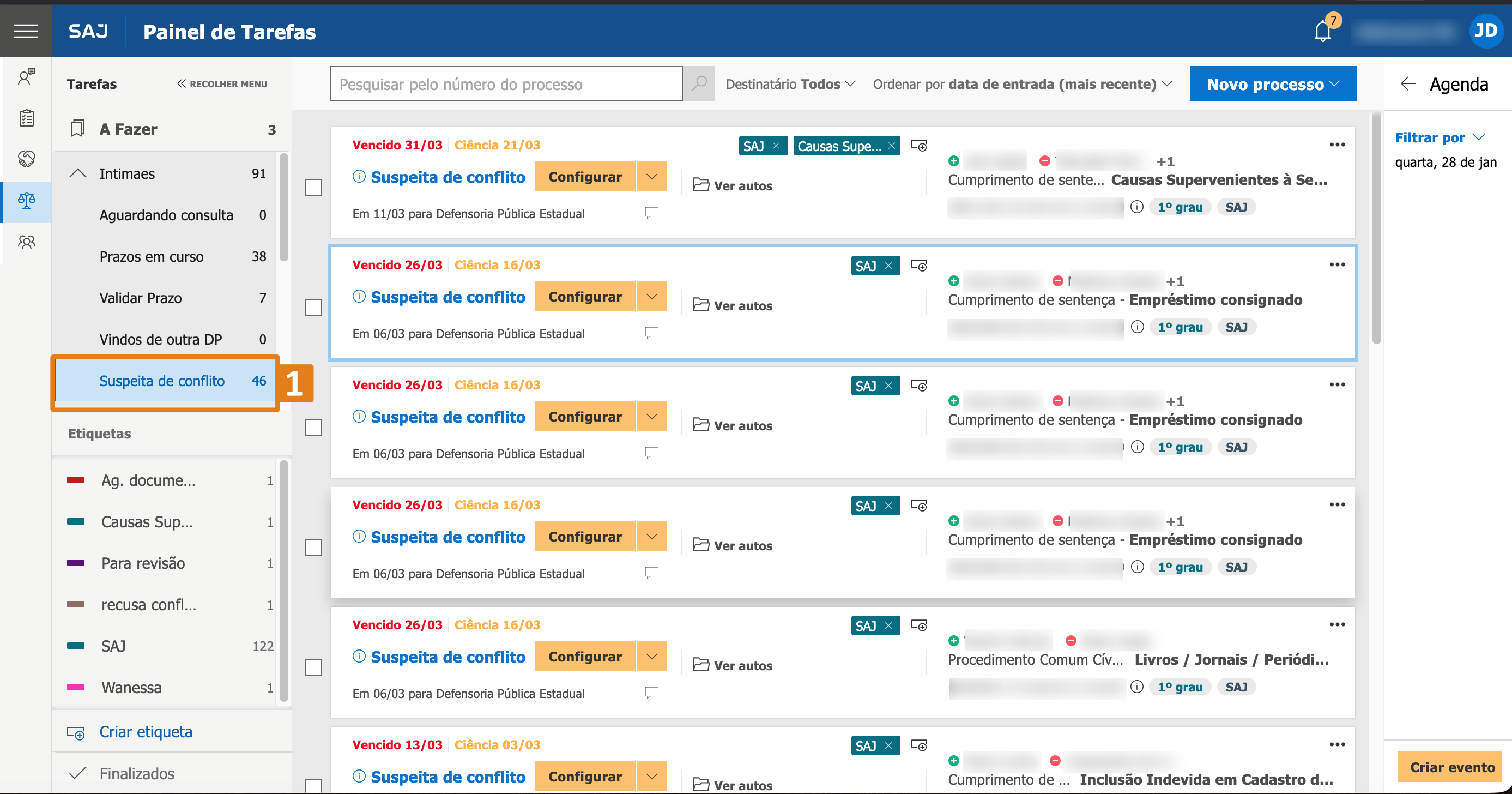
Task: Open three-dot menu on first task card
Action: pos(1337,145)
